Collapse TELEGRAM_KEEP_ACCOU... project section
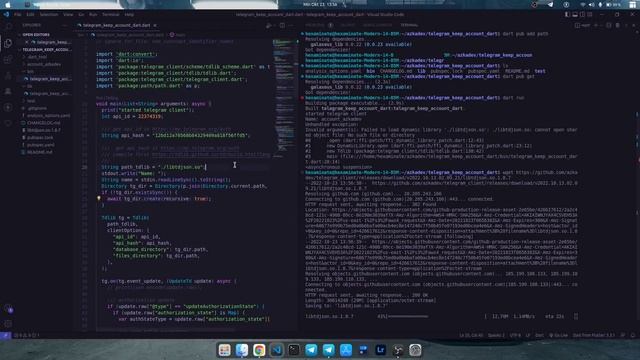 46,49
